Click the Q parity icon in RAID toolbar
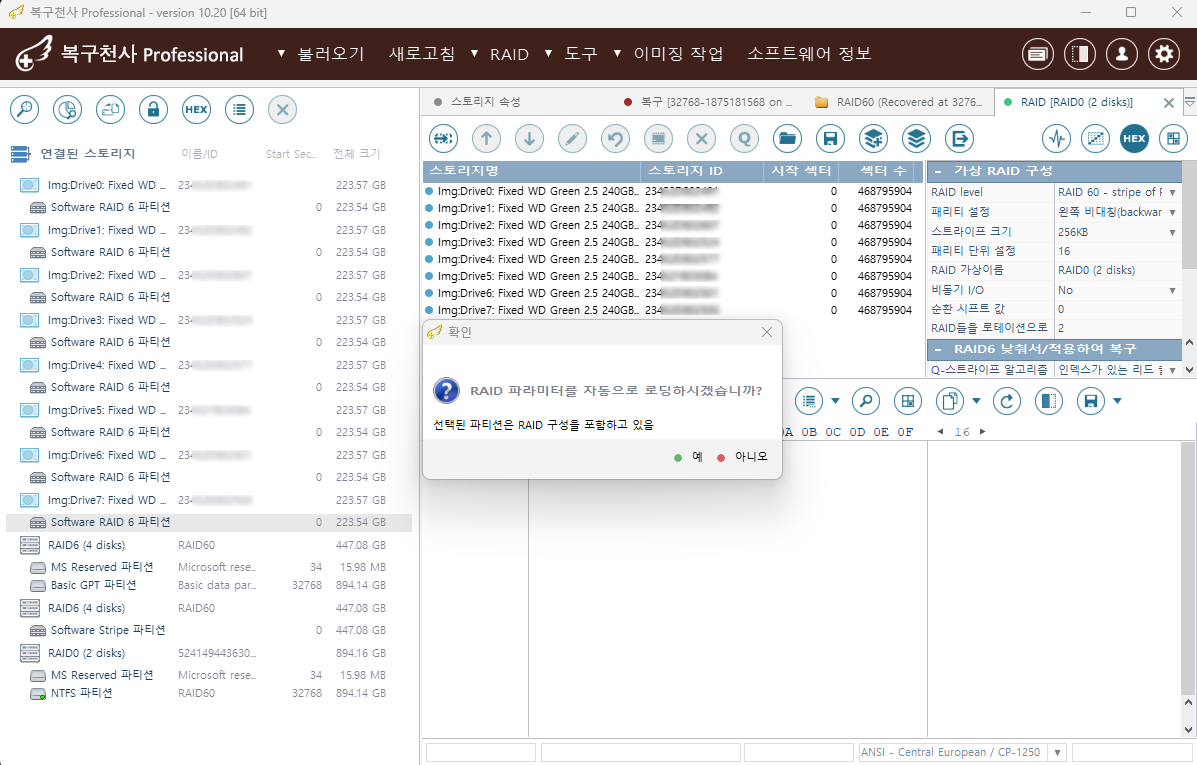 [x=744, y=139]
